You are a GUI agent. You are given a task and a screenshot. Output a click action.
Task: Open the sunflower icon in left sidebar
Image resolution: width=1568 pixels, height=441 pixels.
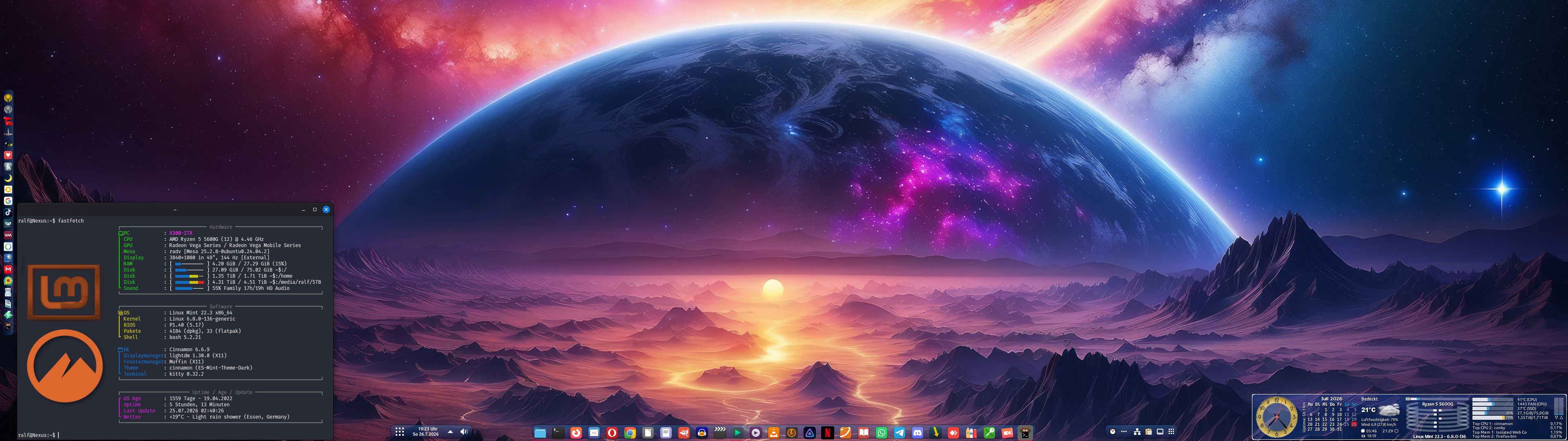tap(8, 281)
